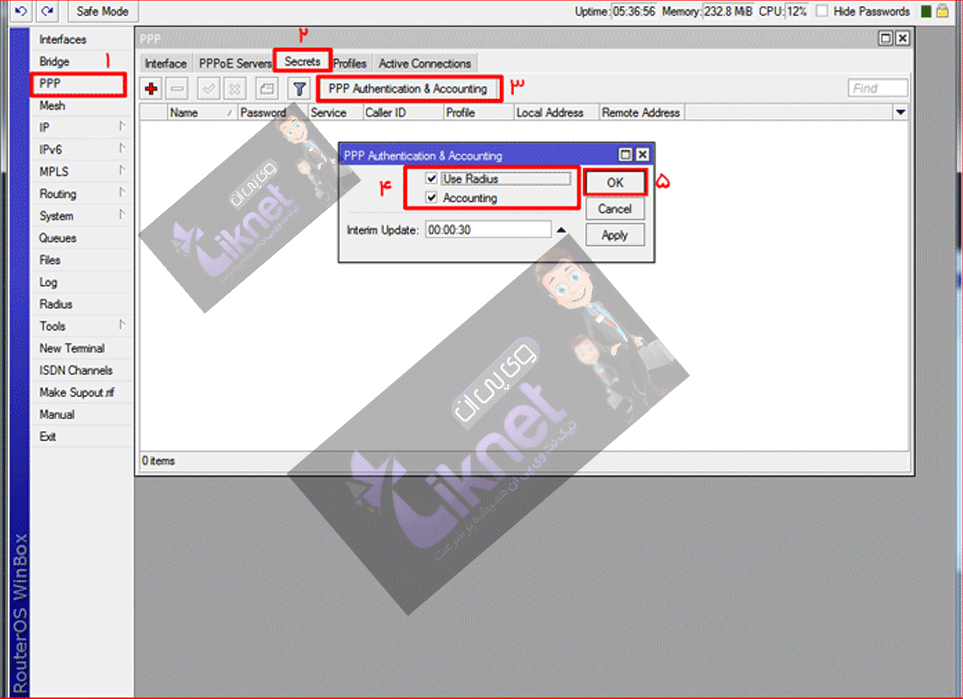Click the checkmark enable icon
This screenshot has width=963, height=699.
pos(209,89)
